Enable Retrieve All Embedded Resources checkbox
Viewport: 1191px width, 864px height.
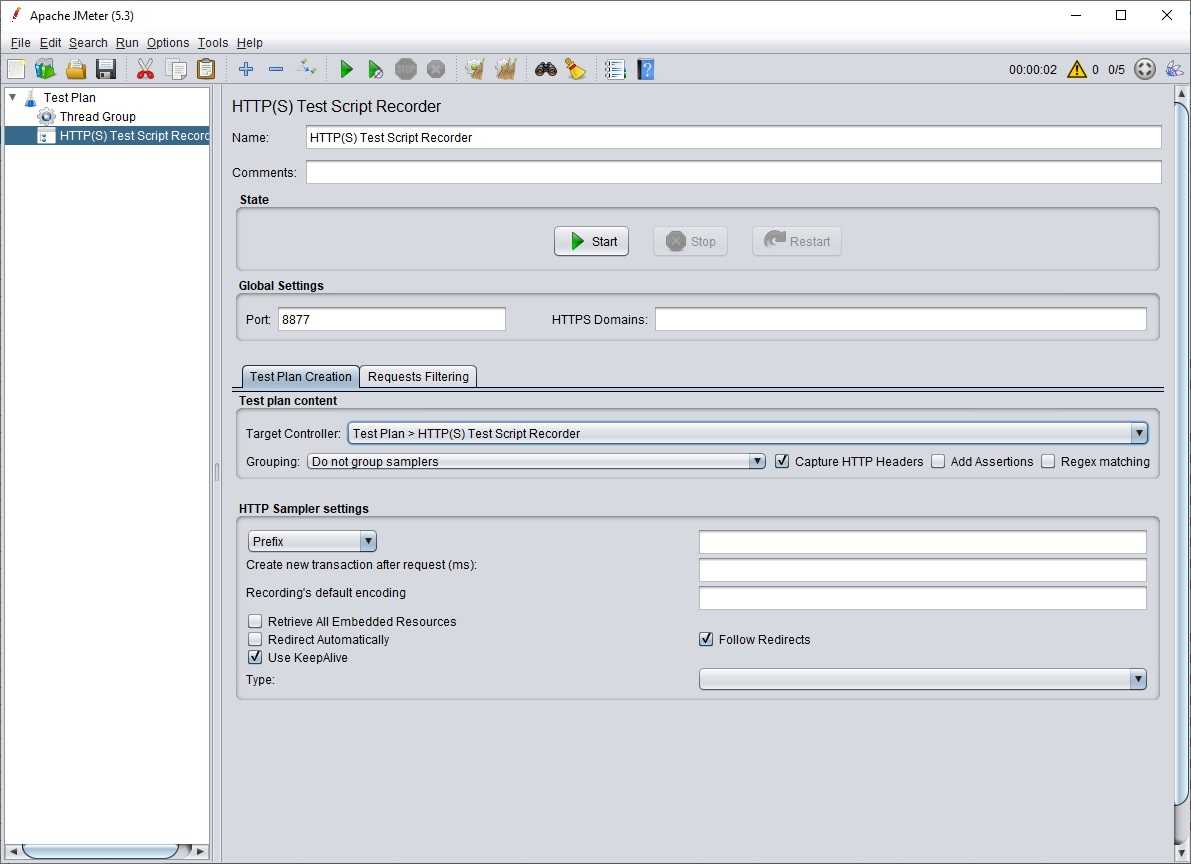coord(255,621)
